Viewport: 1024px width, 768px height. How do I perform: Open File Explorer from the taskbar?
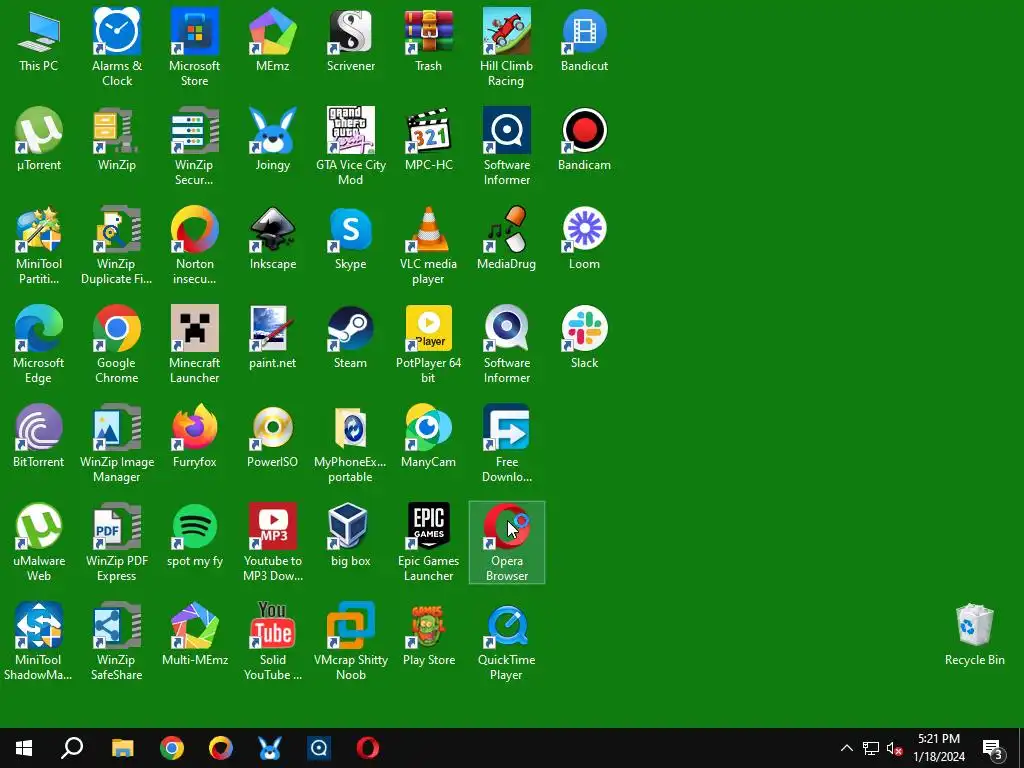(x=122, y=748)
